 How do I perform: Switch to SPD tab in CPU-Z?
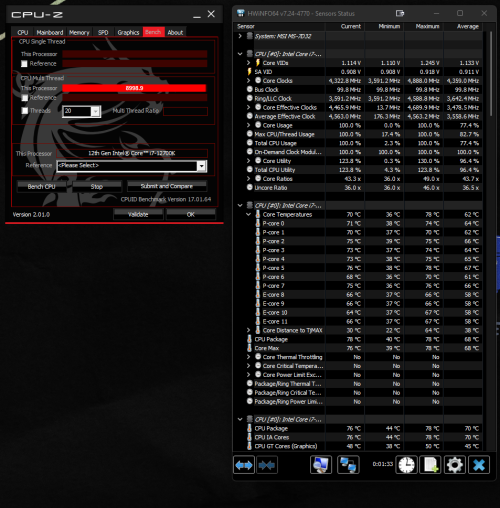pos(103,32)
